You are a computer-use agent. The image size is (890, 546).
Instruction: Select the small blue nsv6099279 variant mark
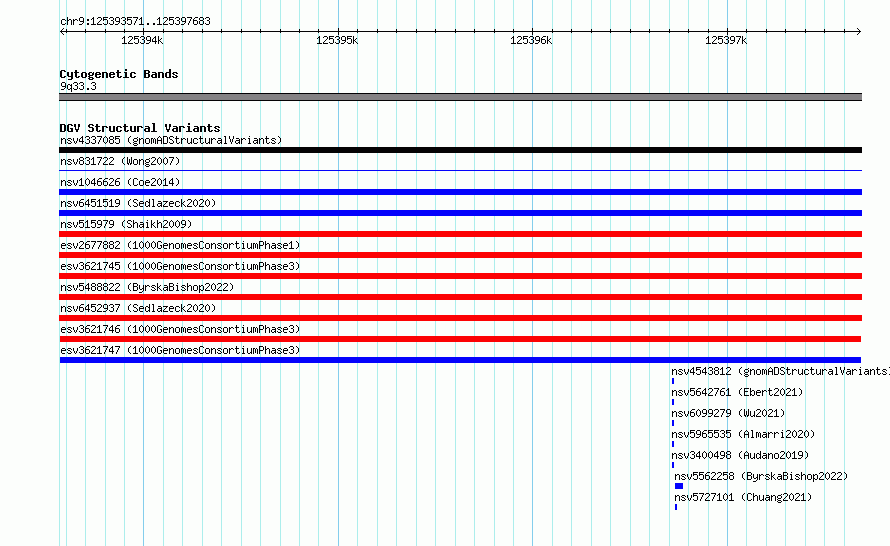(x=673, y=423)
